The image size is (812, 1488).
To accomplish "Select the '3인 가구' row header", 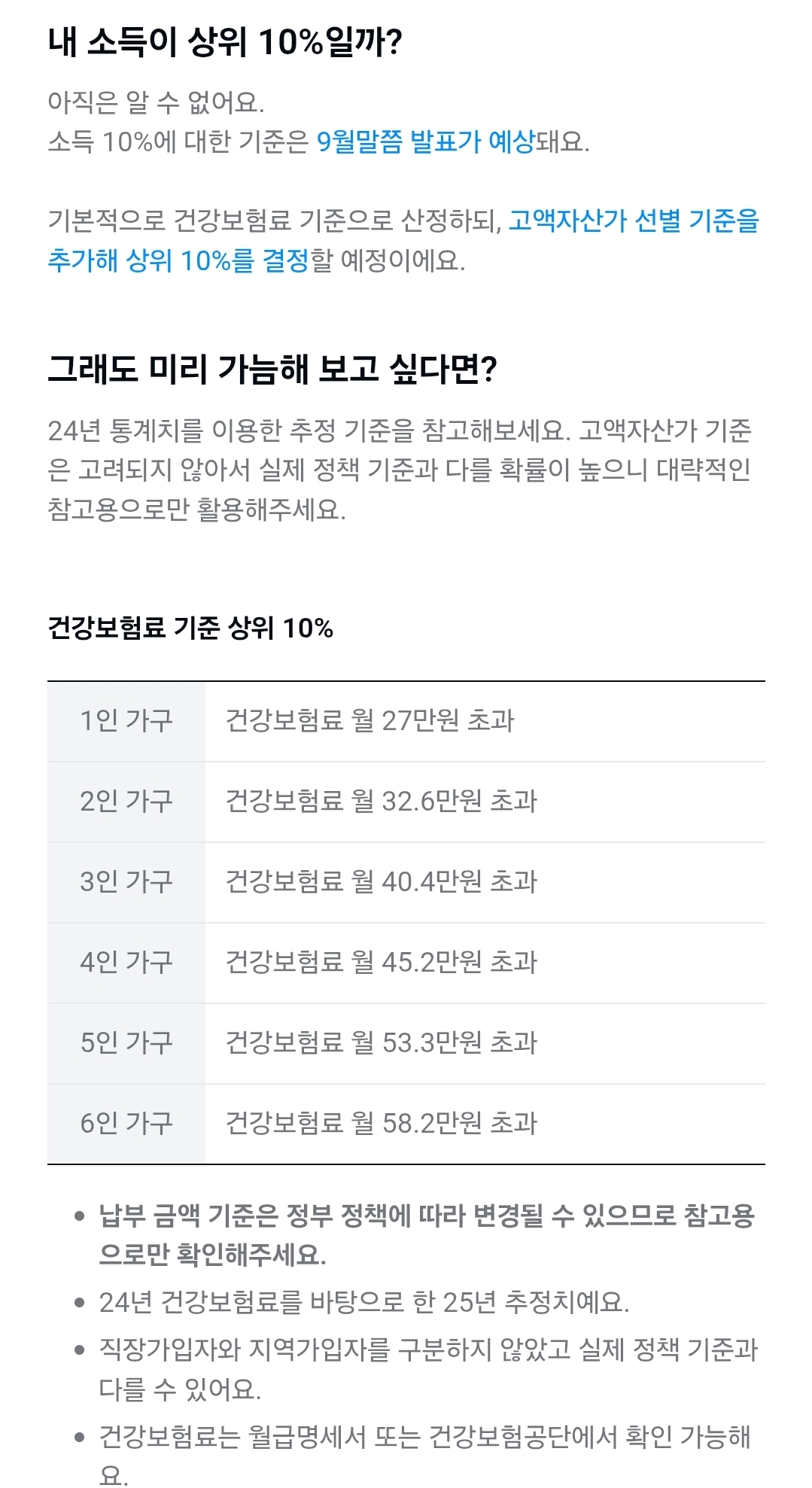I will click(126, 882).
